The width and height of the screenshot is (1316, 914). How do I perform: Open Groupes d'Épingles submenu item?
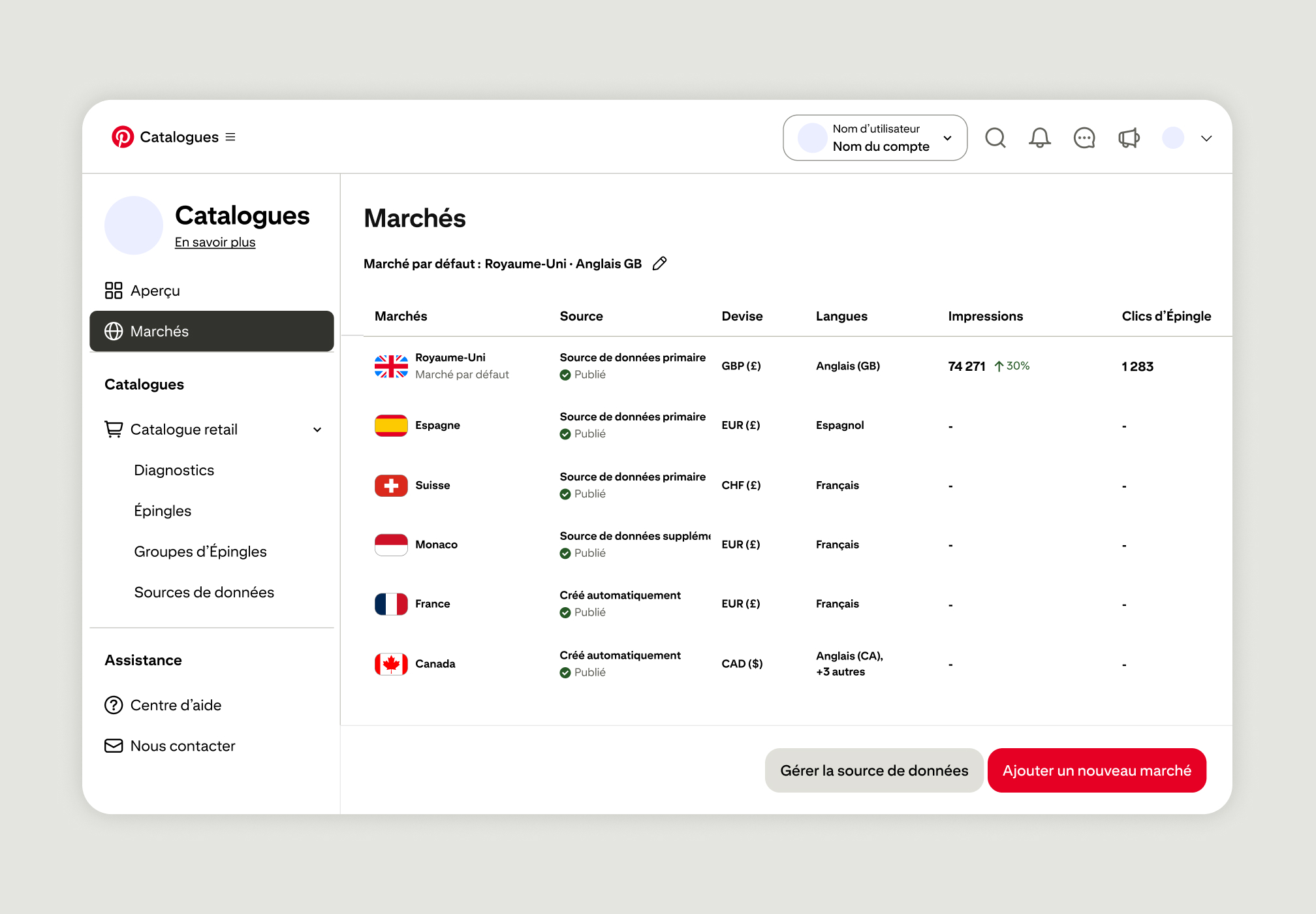coord(200,552)
